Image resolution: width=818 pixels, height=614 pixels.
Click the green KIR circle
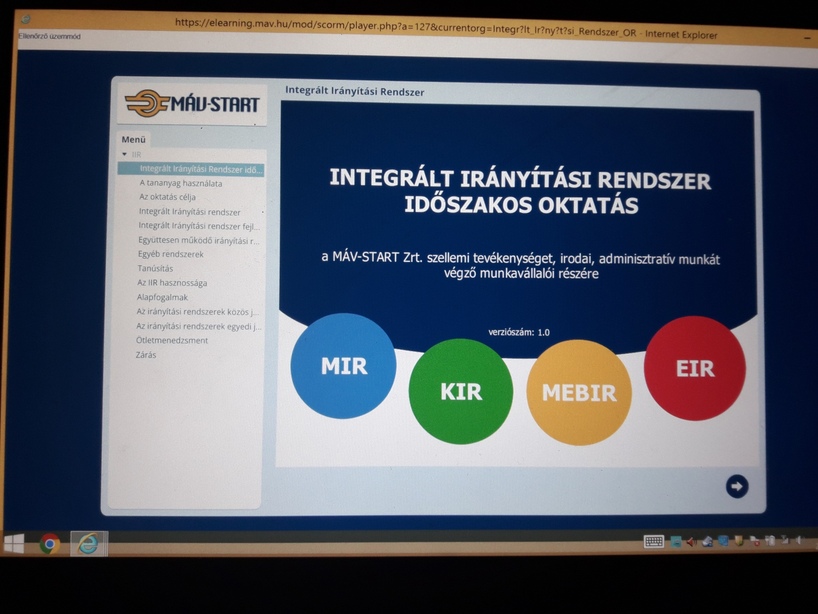[x=461, y=391]
